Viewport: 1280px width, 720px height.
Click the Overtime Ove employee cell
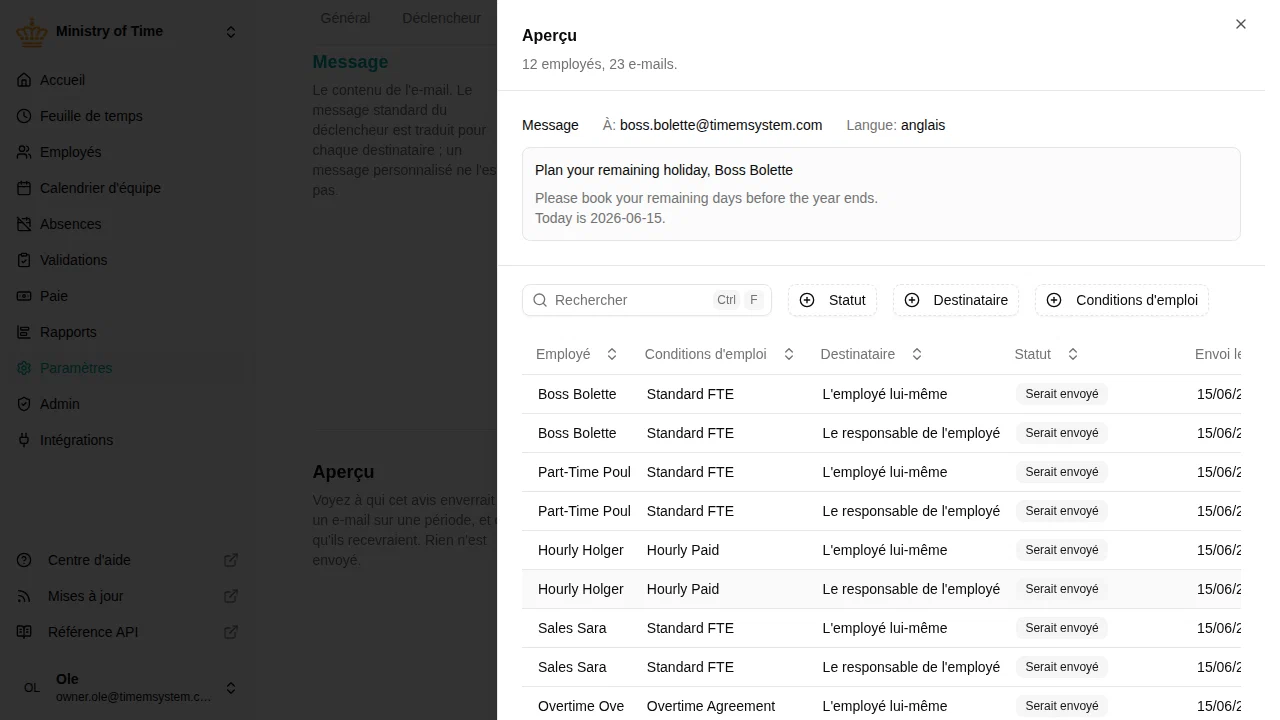[581, 706]
